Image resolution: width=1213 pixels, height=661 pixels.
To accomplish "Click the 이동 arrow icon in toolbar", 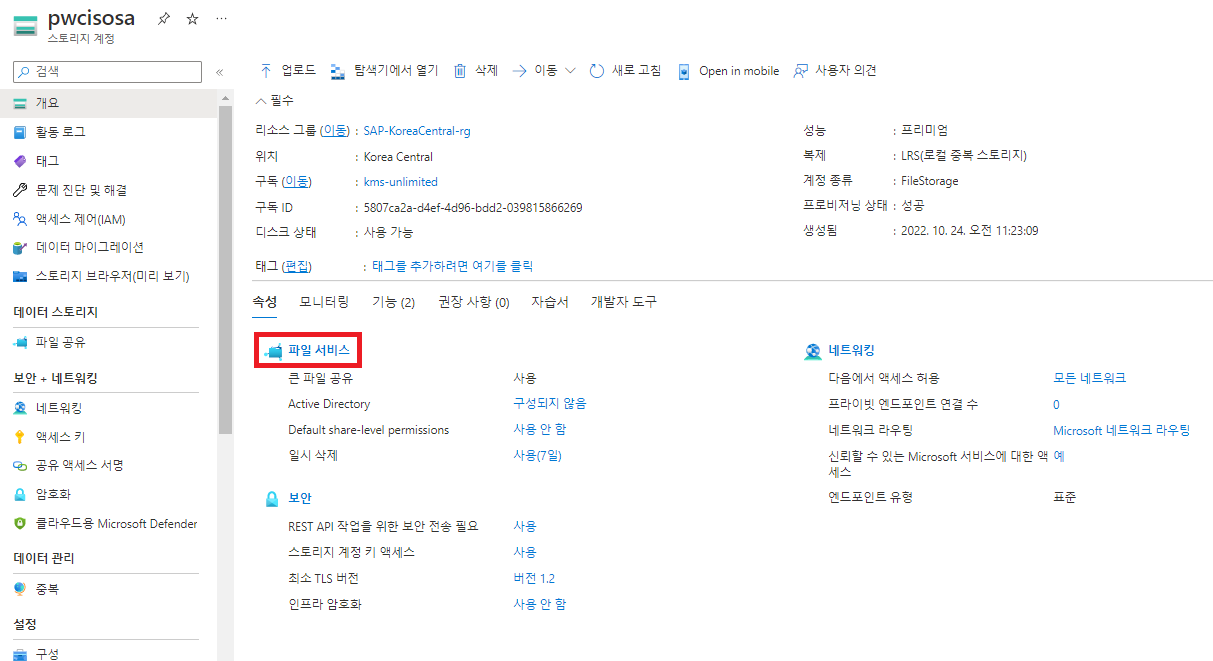I will [x=519, y=71].
